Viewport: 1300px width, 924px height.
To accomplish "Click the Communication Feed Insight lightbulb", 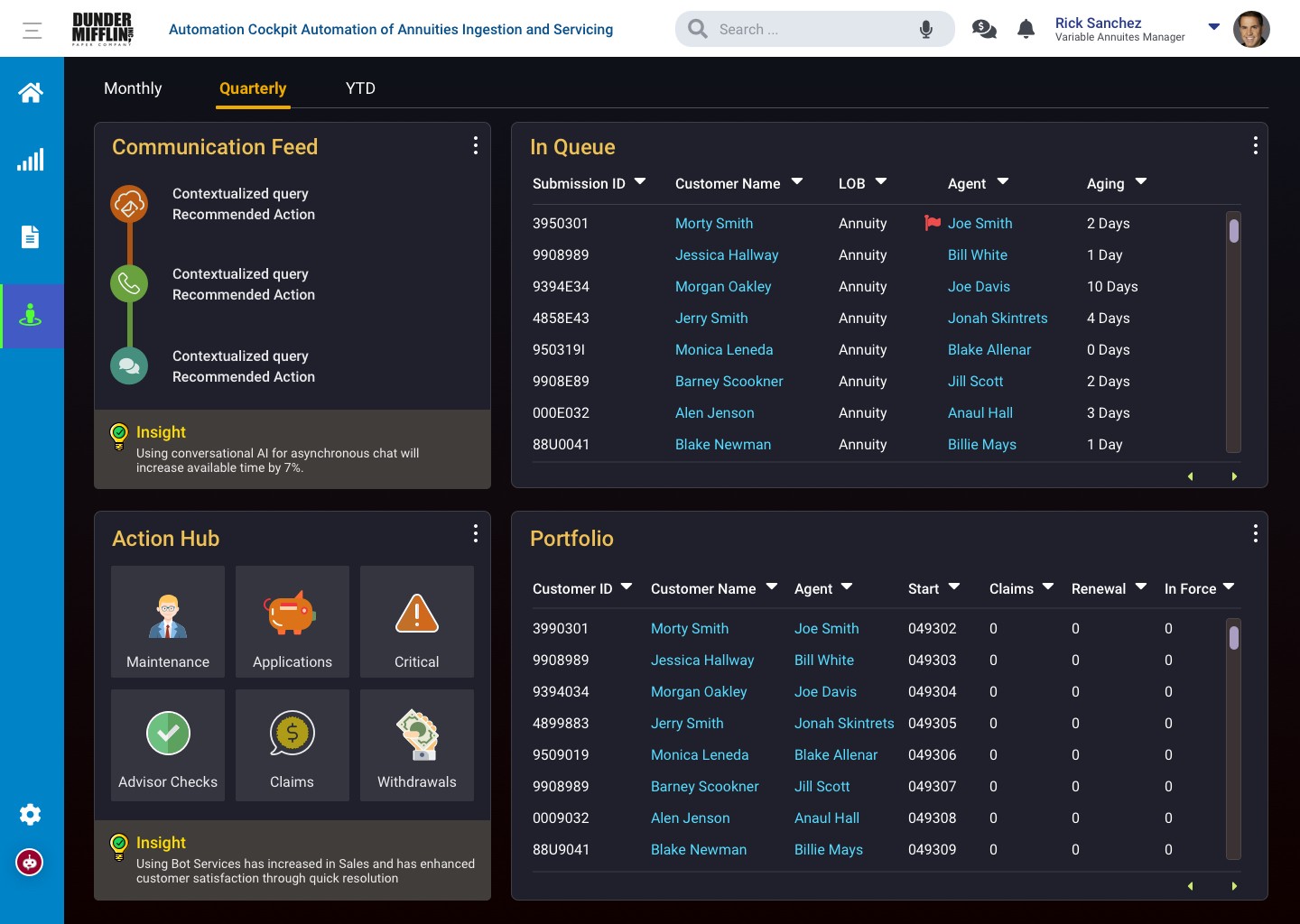I will tap(118, 436).
